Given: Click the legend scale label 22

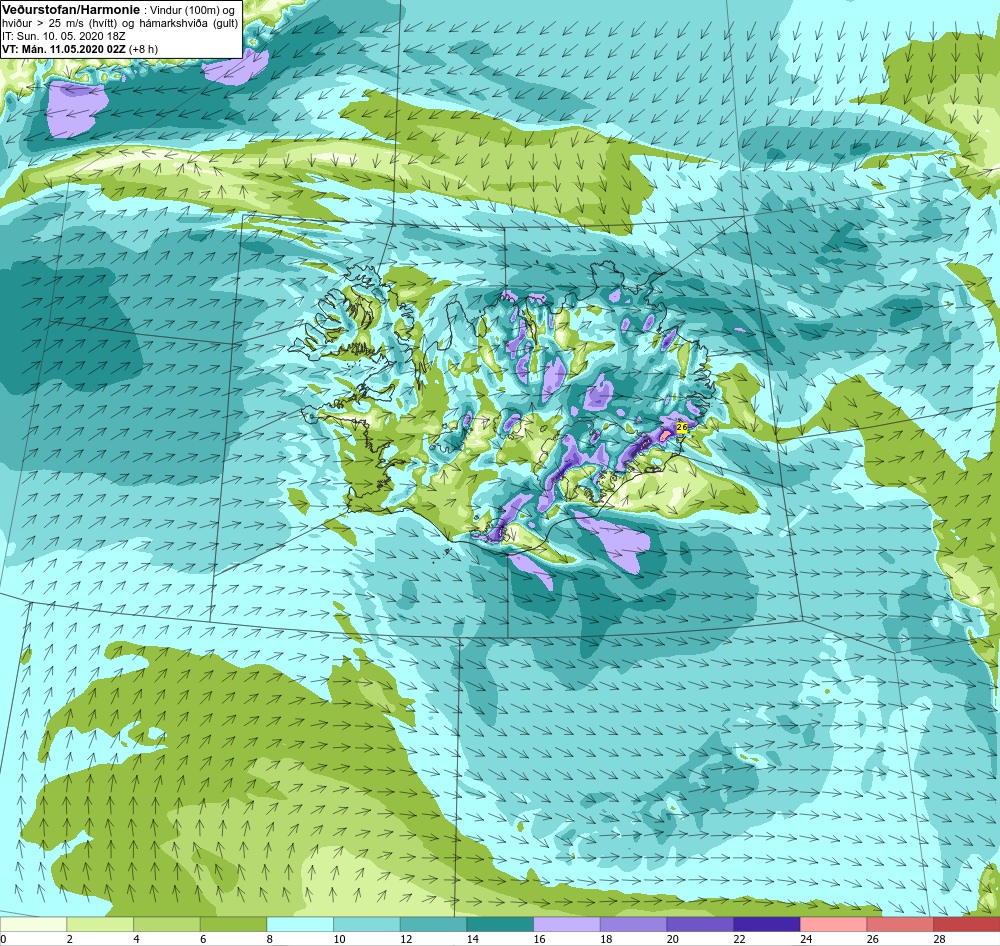Looking at the screenshot, I should click(x=739, y=939).
